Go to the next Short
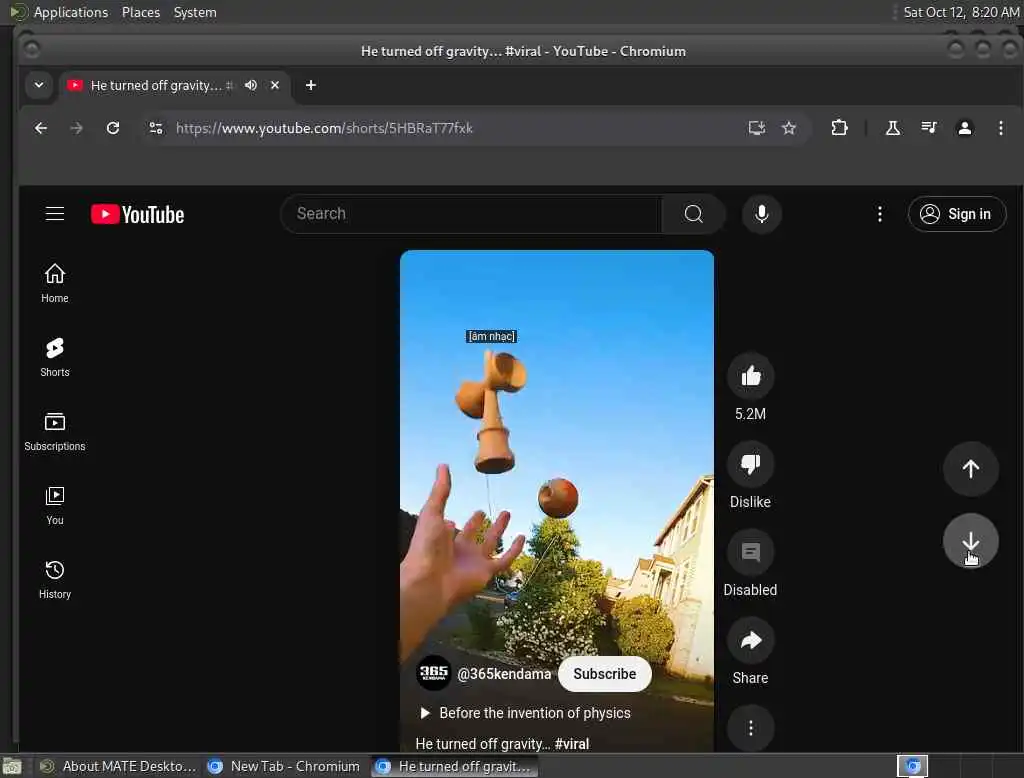This screenshot has width=1024, height=778. click(970, 541)
